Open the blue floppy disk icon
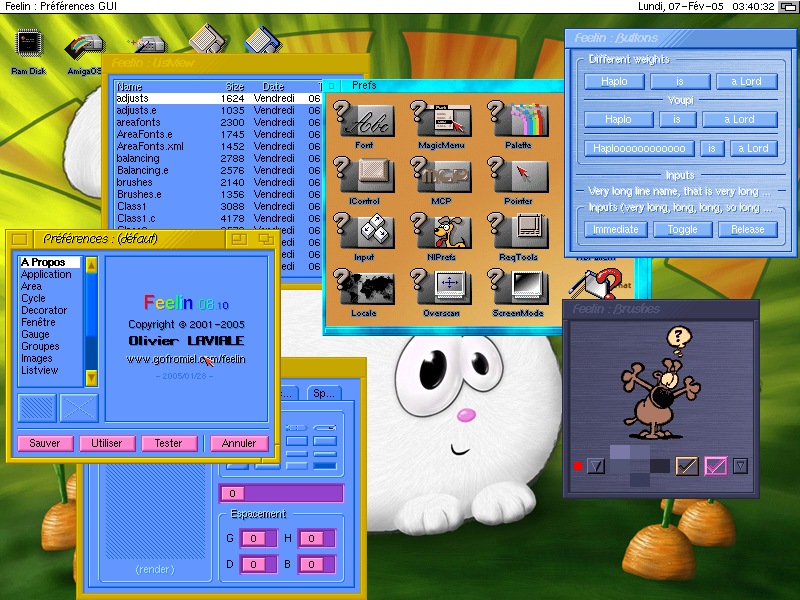The image size is (800, 600). [262, 39]
